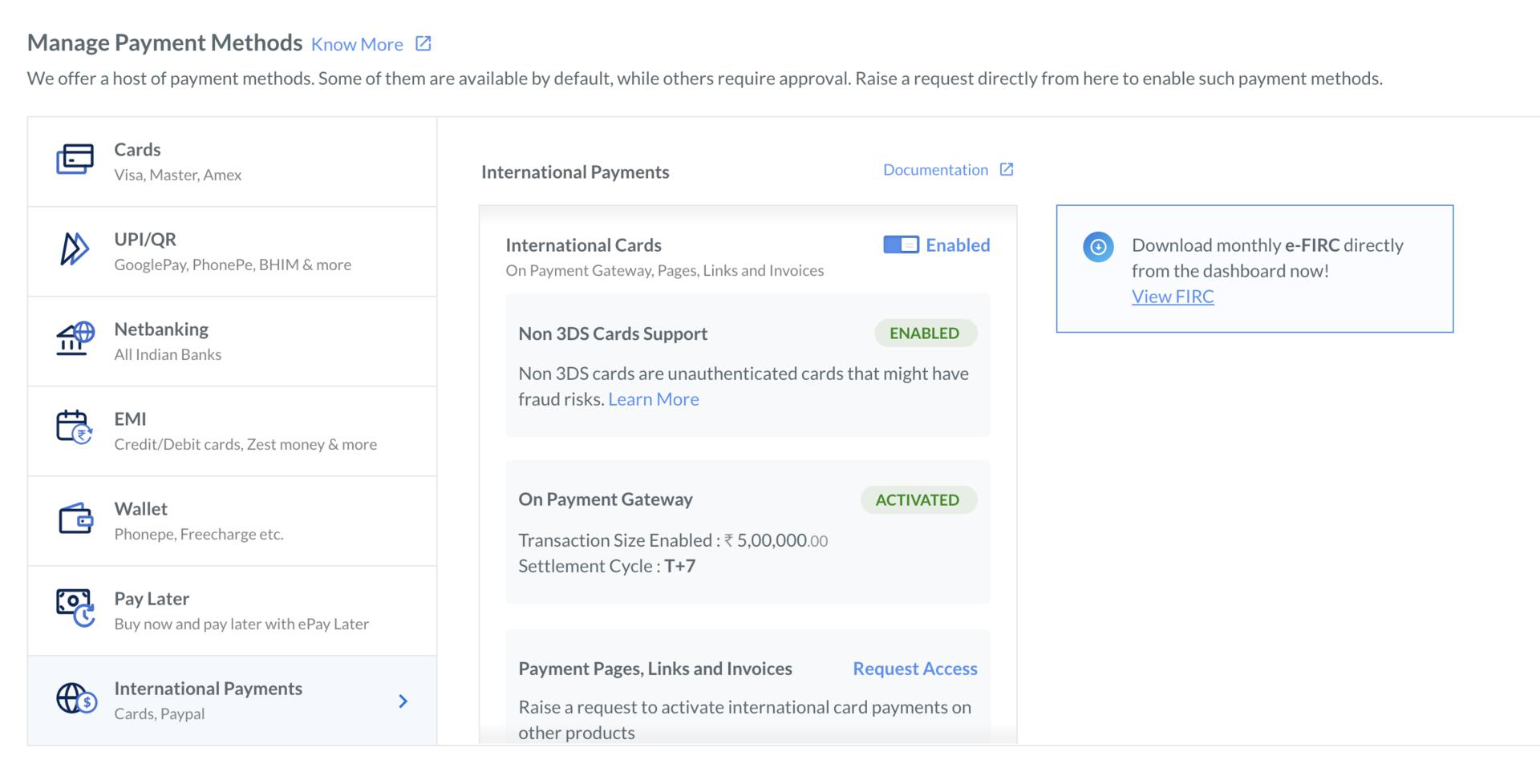The image size is (1540, 784).
Task: Click the Cards payment method icon
Action: (75, 160)
